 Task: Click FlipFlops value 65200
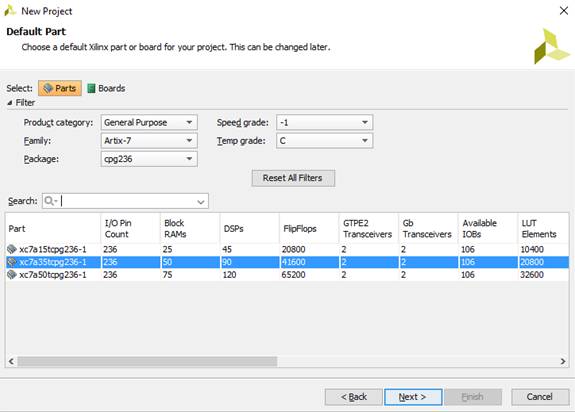coord(293,275)
